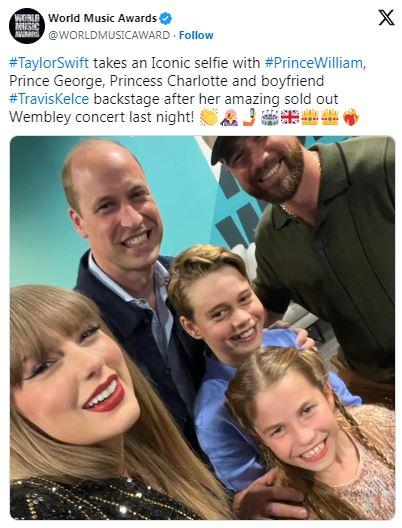
Task: Click the UK flag emoji
Action: click(x=290, y=118)
